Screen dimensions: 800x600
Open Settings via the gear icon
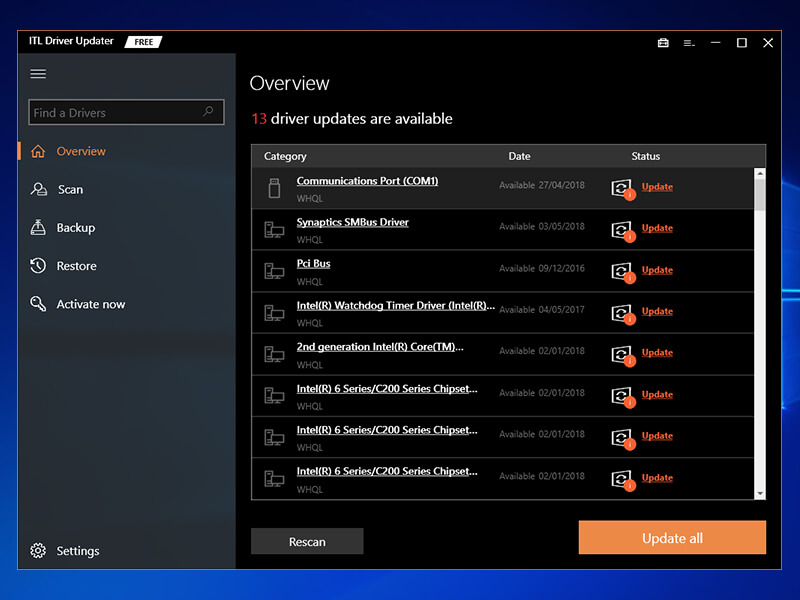tap(38, 550)
